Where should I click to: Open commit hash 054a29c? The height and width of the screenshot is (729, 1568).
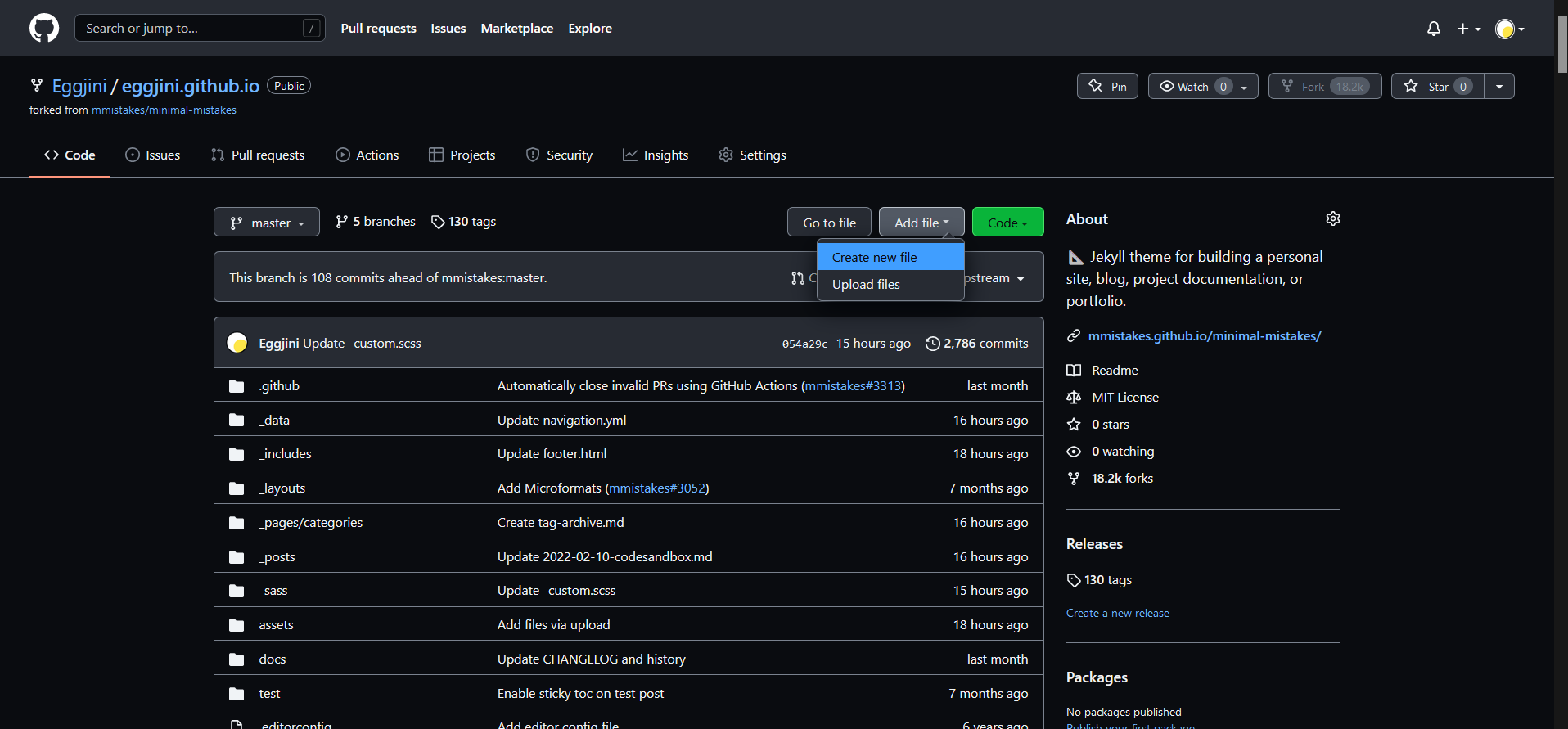pyautogui.click(x=804, y=344)
